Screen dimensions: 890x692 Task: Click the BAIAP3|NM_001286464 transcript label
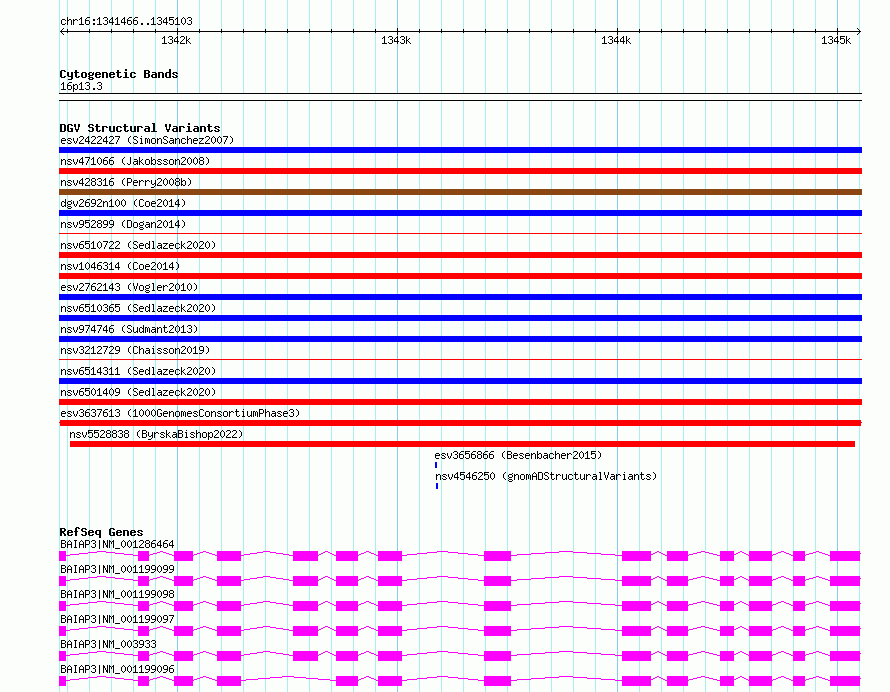point(117,544)
